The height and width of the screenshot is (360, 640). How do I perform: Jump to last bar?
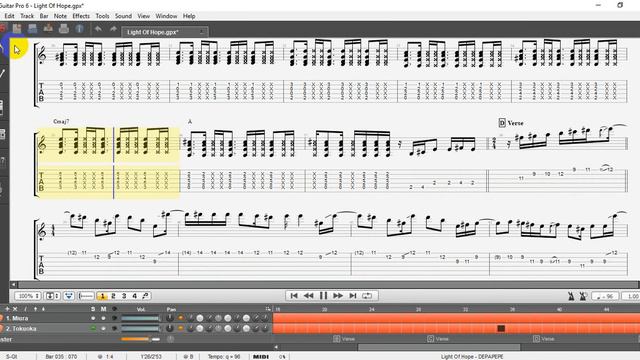(353, 296)
